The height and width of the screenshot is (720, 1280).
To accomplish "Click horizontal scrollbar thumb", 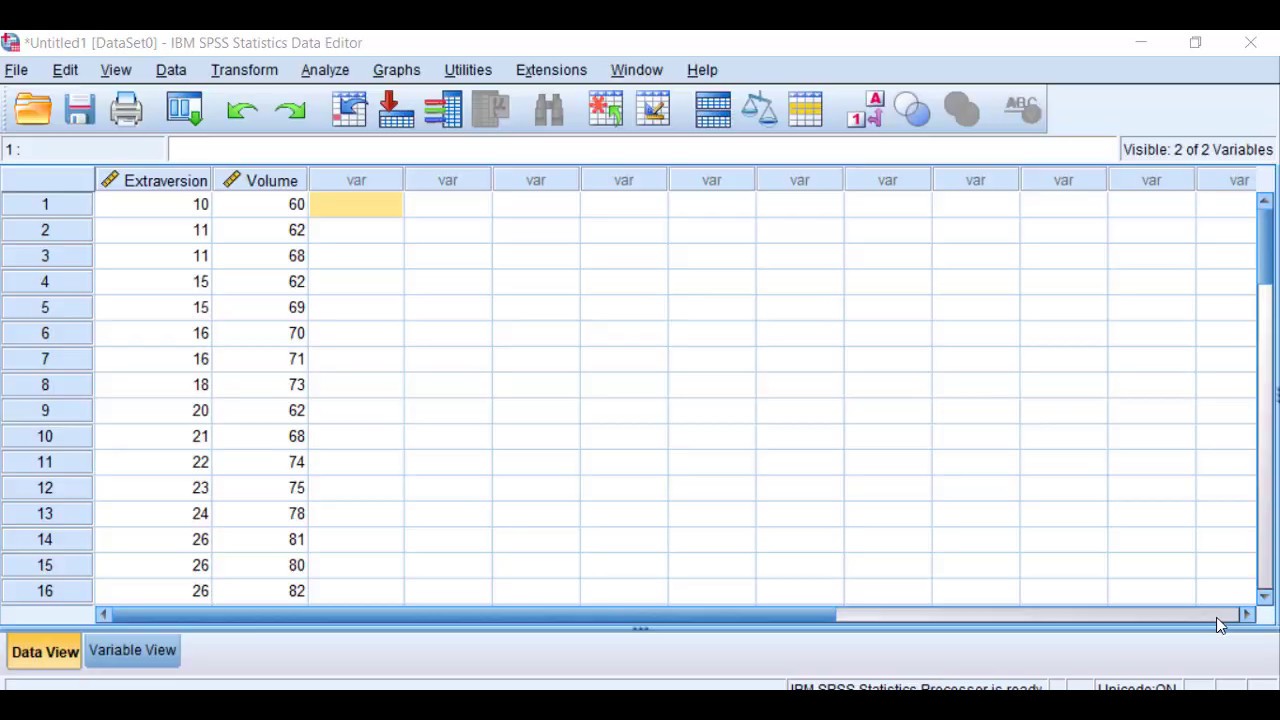I will (473, 615).
